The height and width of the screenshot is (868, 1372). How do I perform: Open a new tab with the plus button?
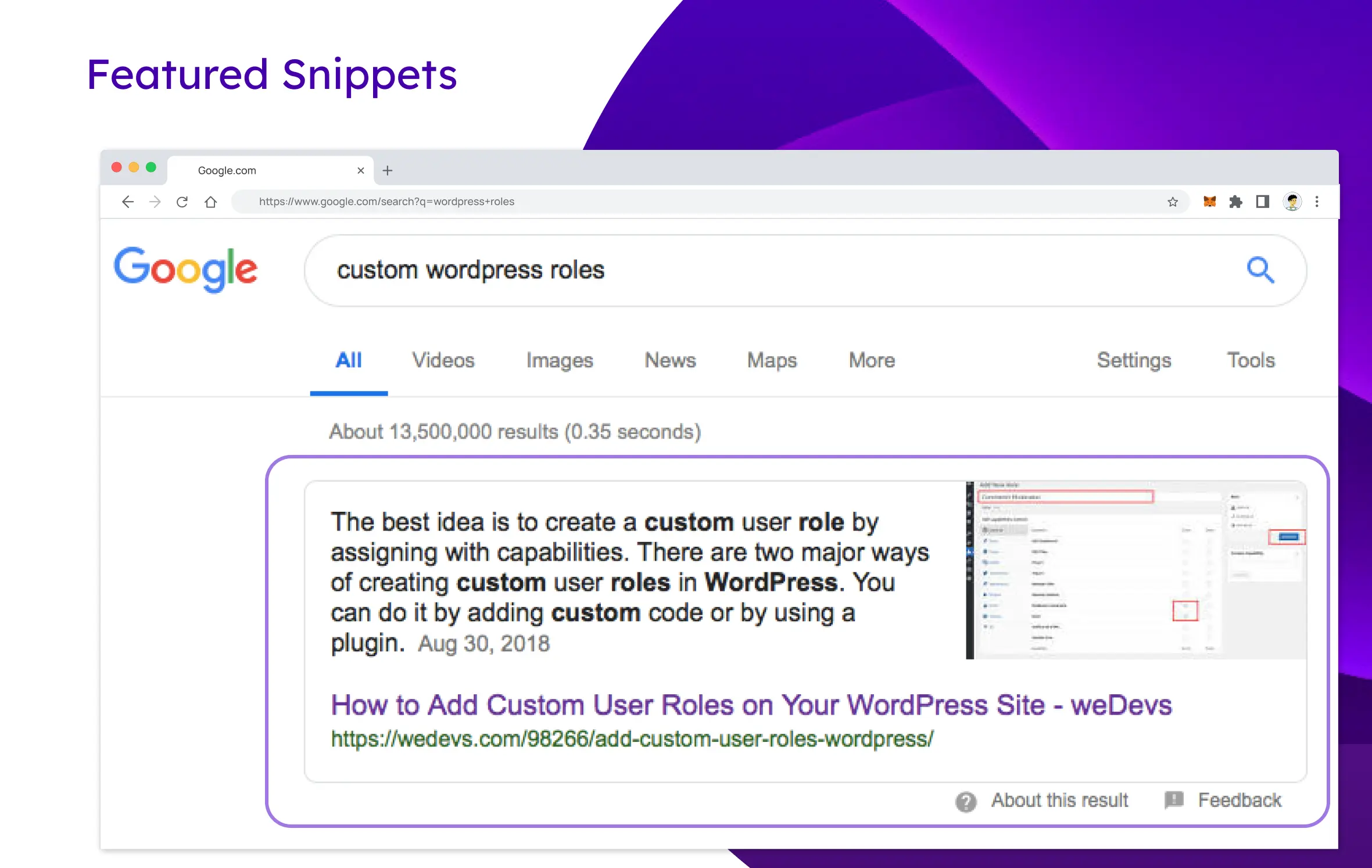tap(388, 170)
